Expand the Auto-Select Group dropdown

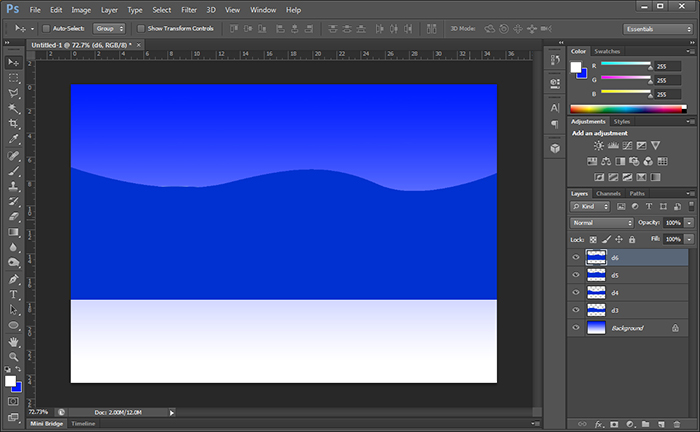(x=110, y=29)
